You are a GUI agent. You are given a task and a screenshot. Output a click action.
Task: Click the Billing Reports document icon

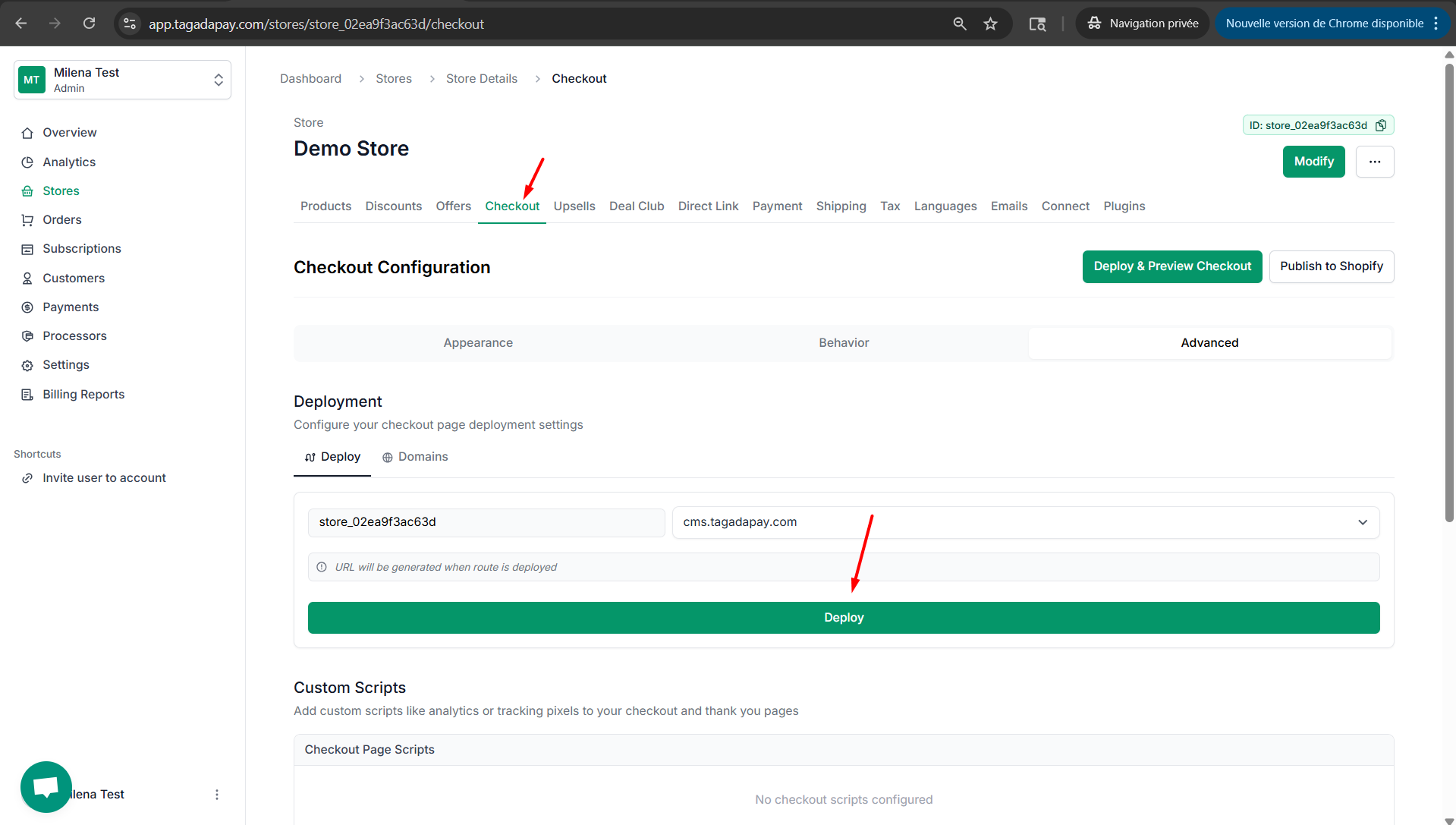[x=27, y=395]
